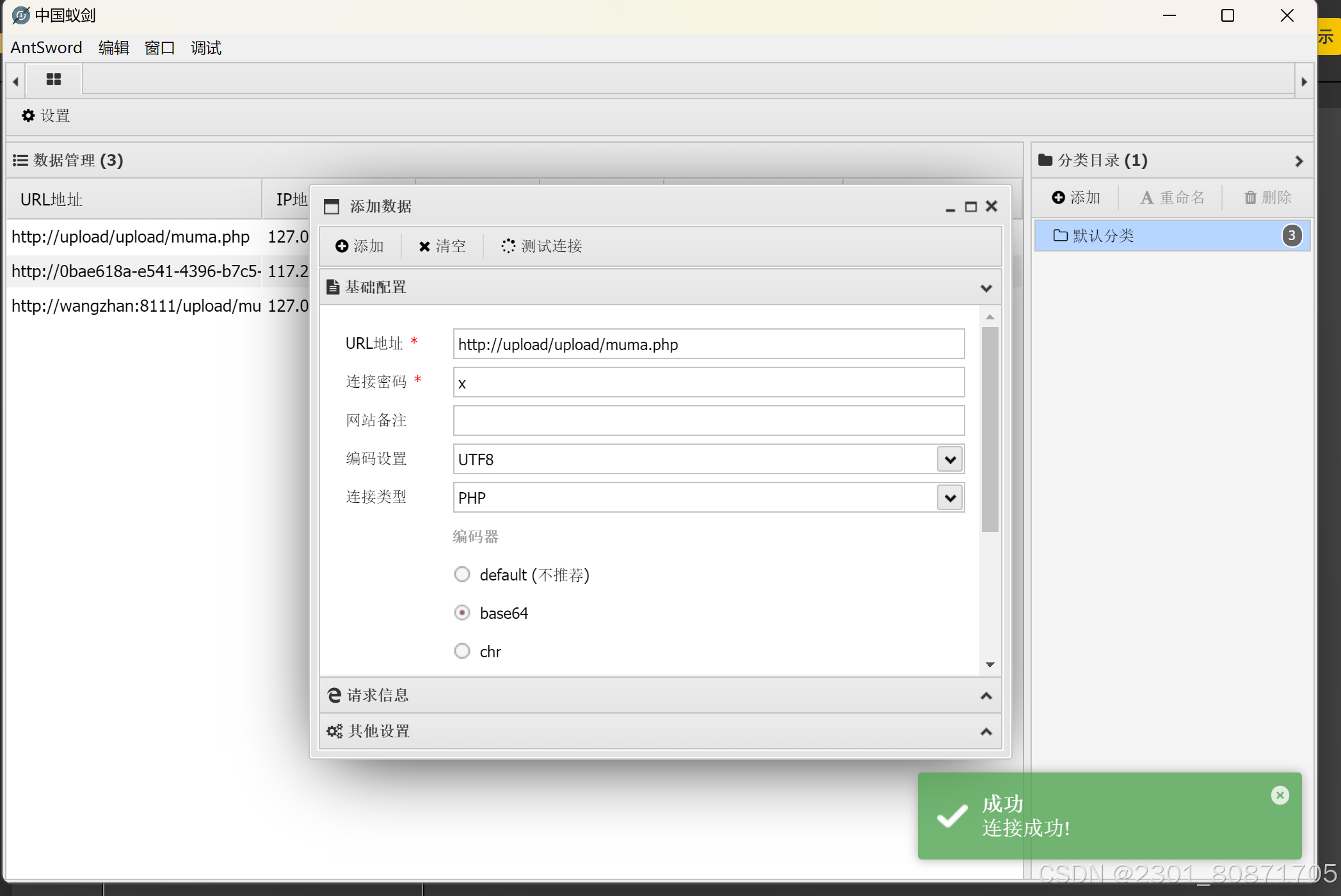The image size is (1341, 896).
Task: Click 清空 to clear the form
Action: [x=442, y=246]
